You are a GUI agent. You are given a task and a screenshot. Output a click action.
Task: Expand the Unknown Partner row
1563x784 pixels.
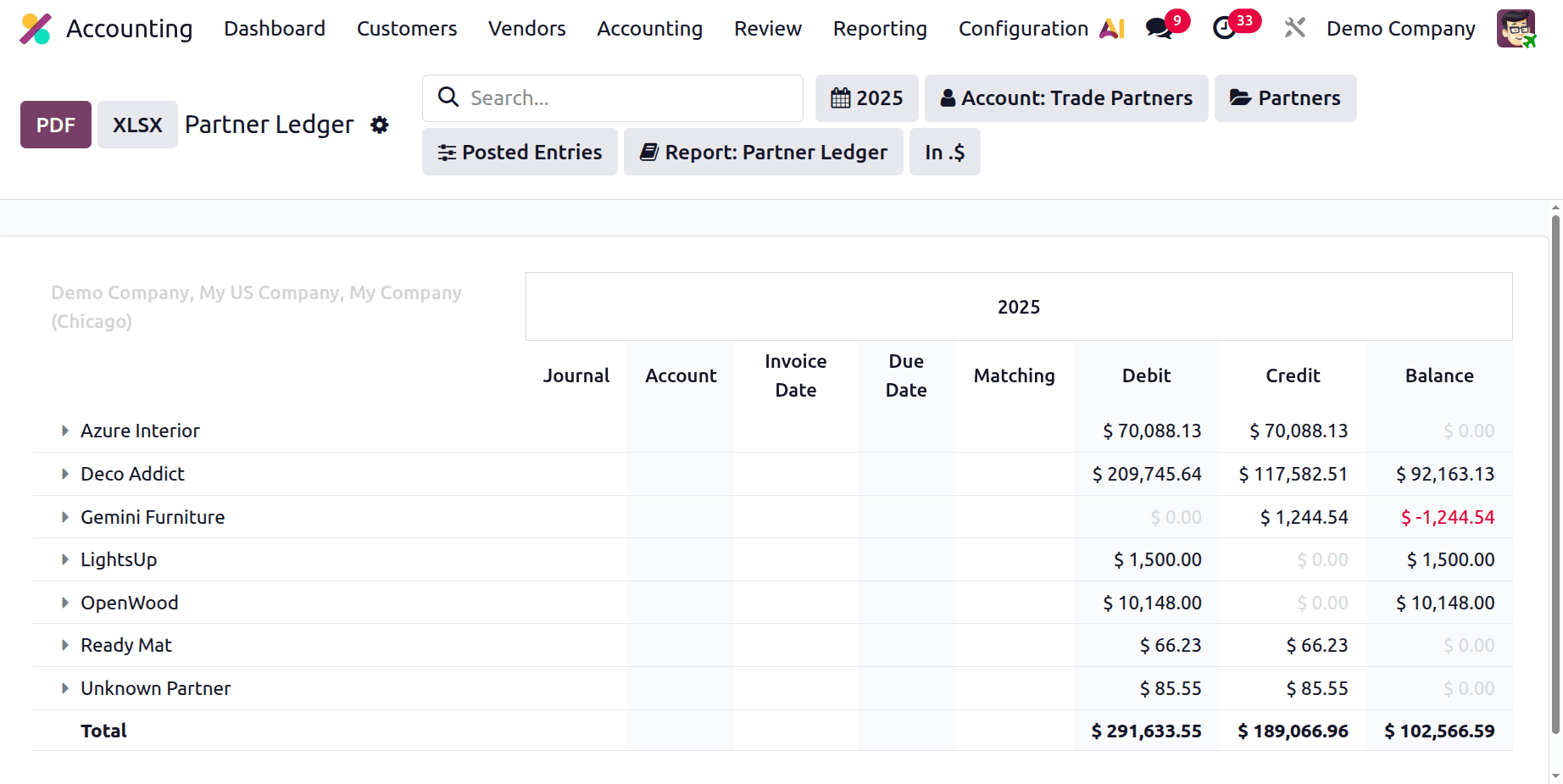(65, 688)
